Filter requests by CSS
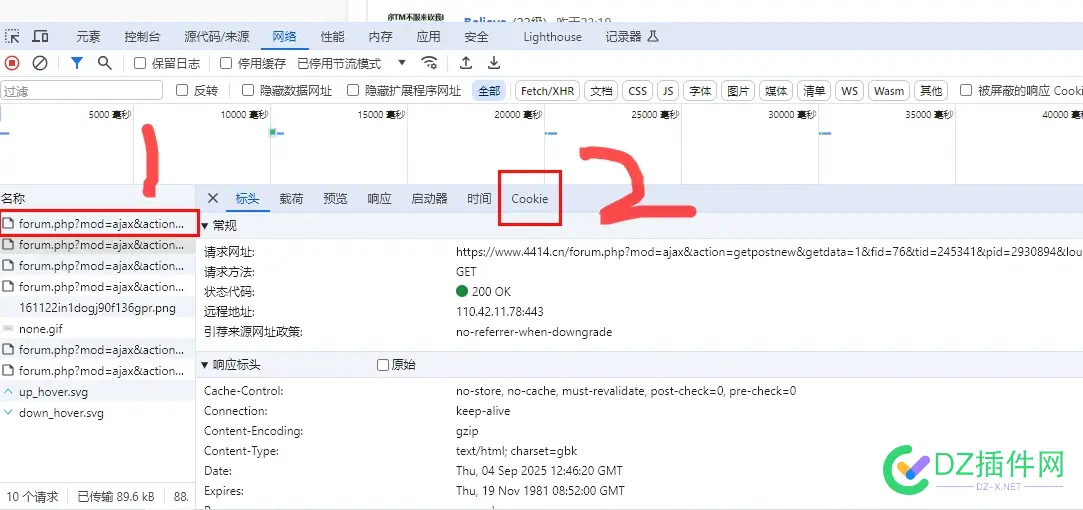 click(638, 91)
